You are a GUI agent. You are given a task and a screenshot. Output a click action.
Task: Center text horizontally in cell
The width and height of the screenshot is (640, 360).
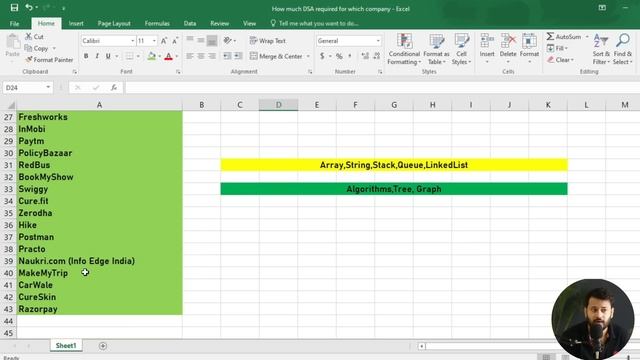pos(201,56)
